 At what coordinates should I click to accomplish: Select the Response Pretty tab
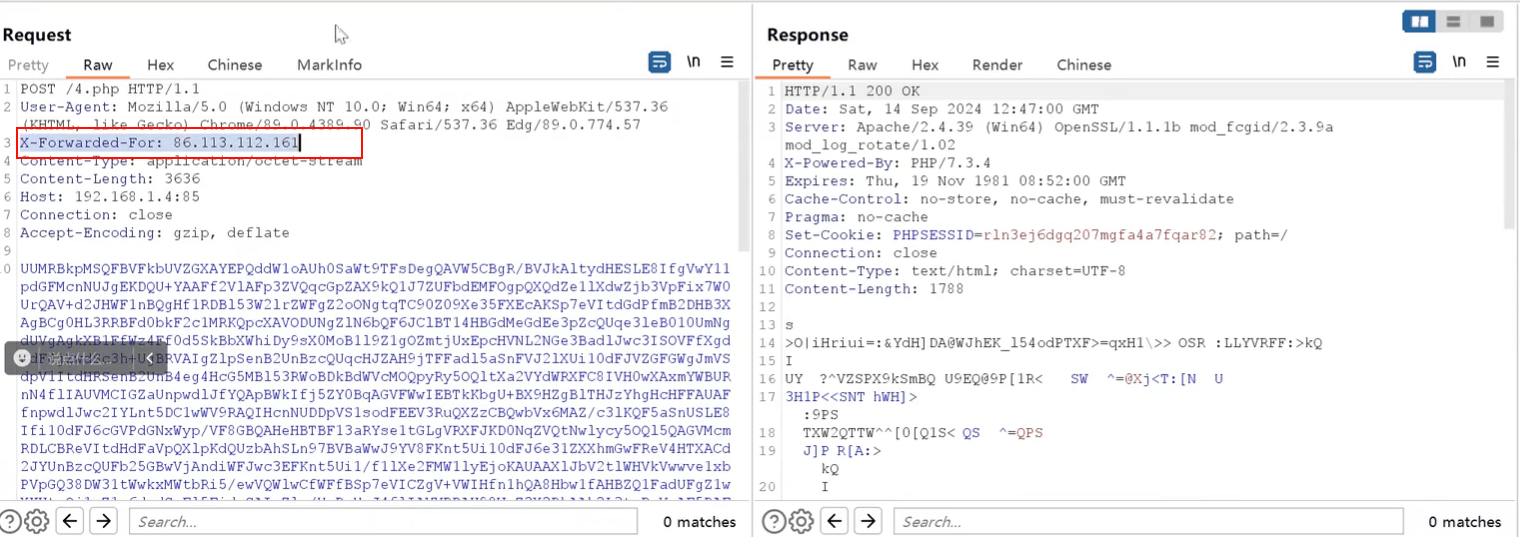pos(793,65)
